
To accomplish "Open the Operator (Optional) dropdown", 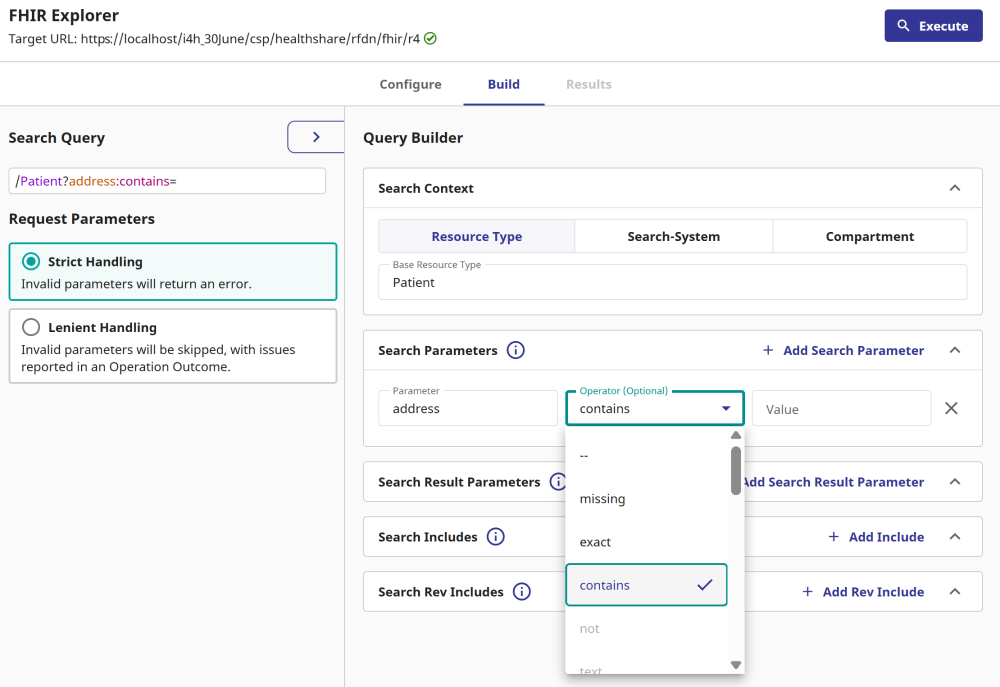I will point(655,408).
